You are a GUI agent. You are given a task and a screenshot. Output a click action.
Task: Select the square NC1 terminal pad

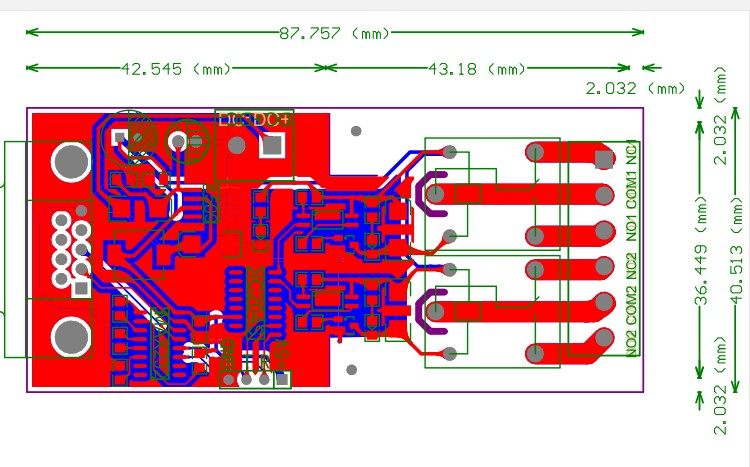tap(604, 159)
